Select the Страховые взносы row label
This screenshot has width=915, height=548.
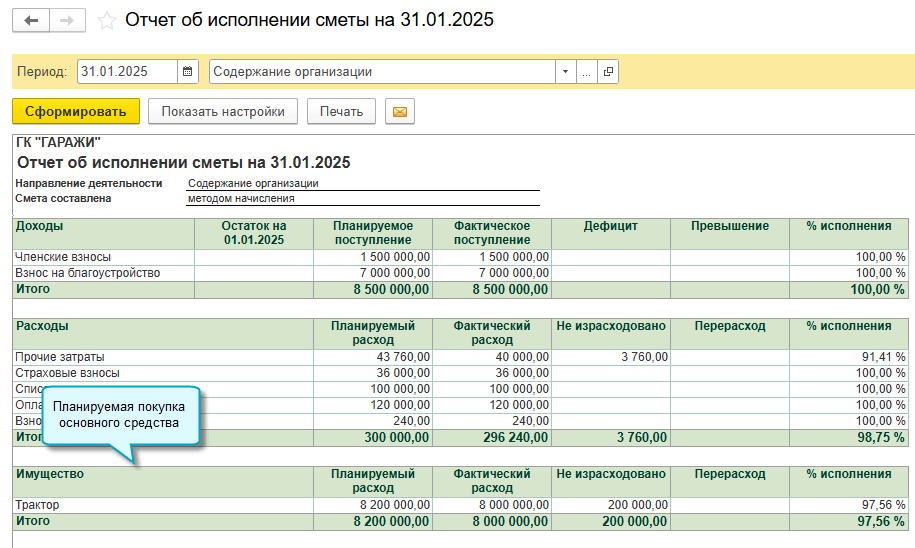coord(68,372)
